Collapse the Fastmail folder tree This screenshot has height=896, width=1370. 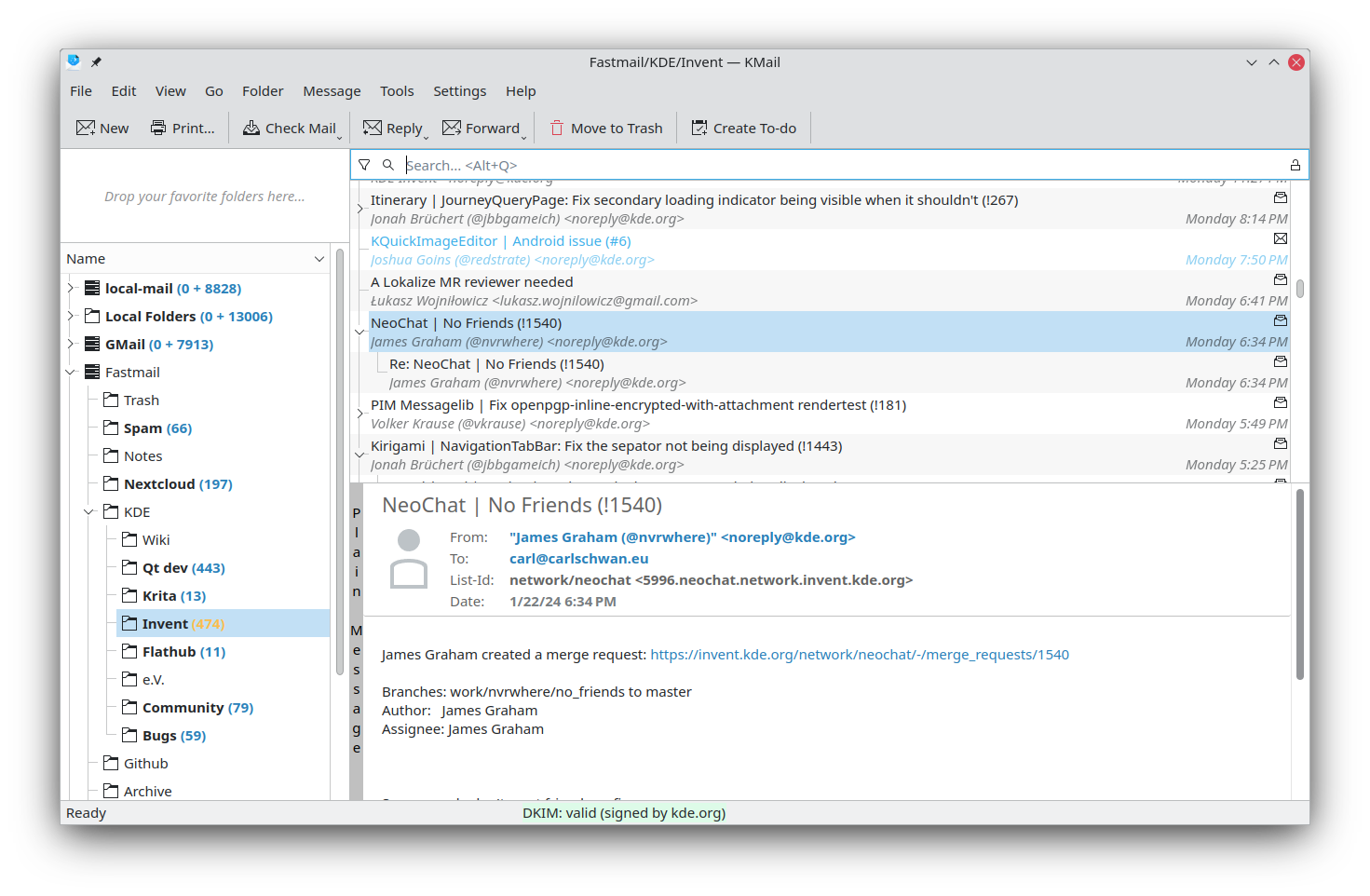coord(69,372)
